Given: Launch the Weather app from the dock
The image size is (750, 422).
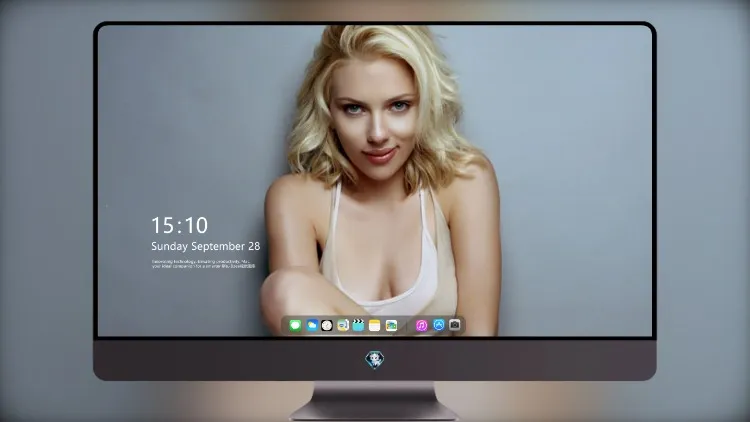Looking at the screenshot, I should click(312, 325).
